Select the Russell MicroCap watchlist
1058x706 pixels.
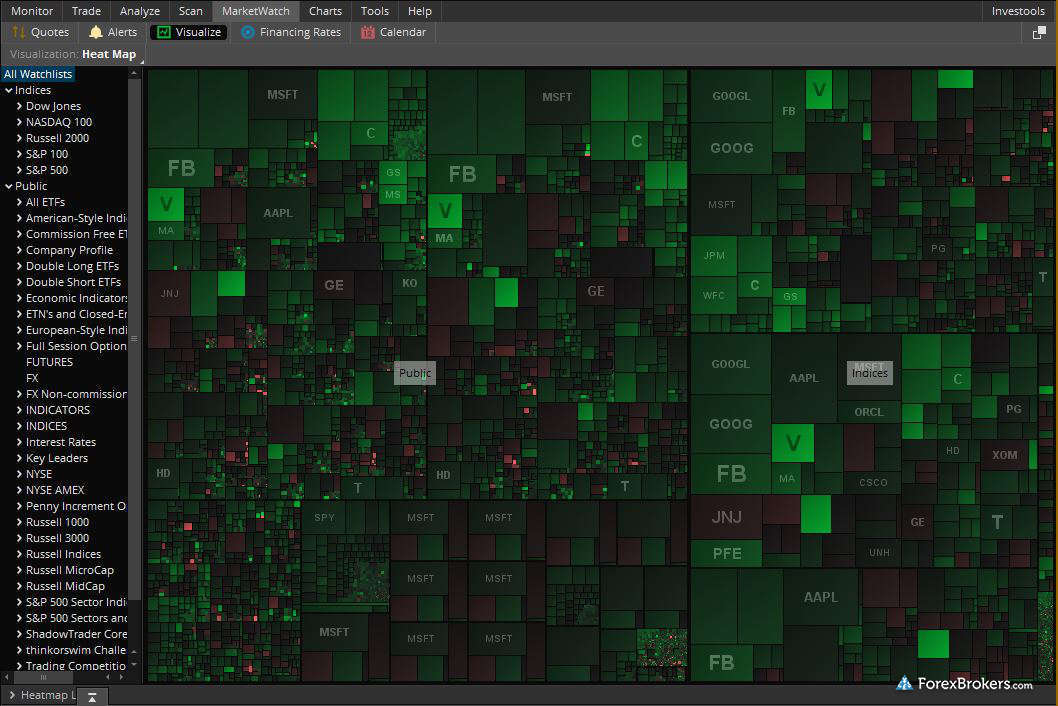coord(70,570)
